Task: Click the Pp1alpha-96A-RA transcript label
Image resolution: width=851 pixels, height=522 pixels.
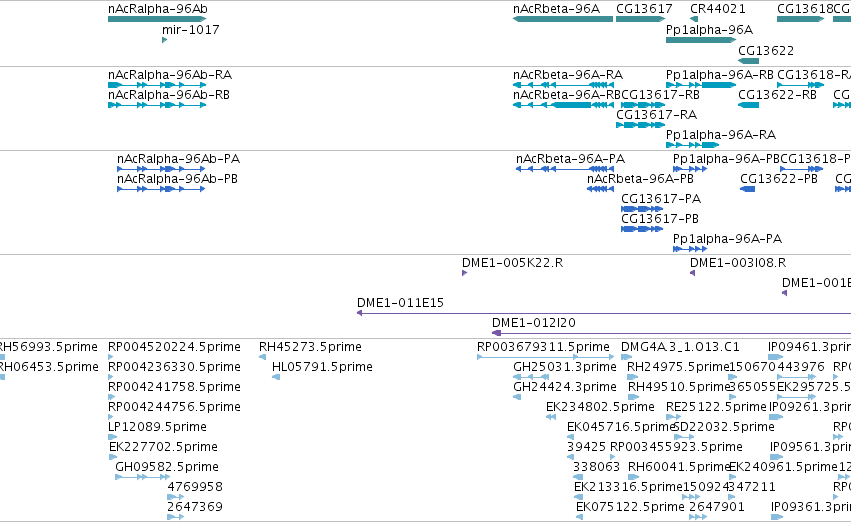Action: point(721,135)
